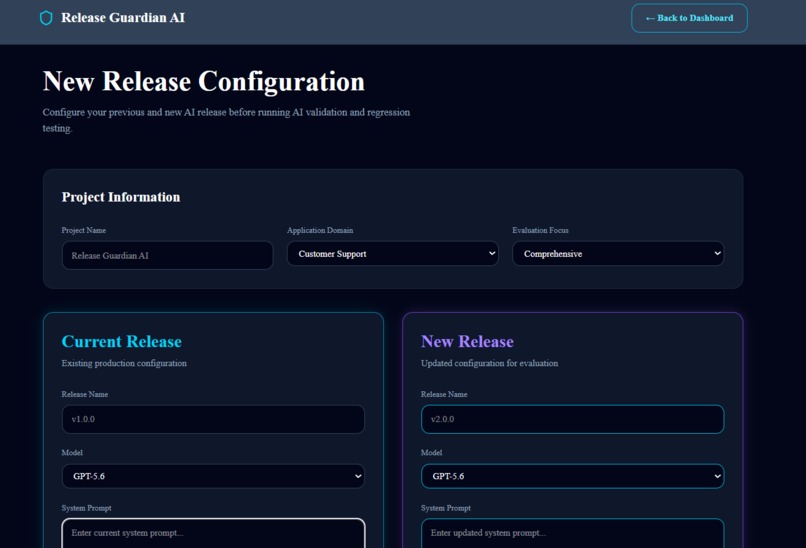The width and height of the screenshot is (806, 548).
Task: Click the New Release heading
Action: point(467,341)
